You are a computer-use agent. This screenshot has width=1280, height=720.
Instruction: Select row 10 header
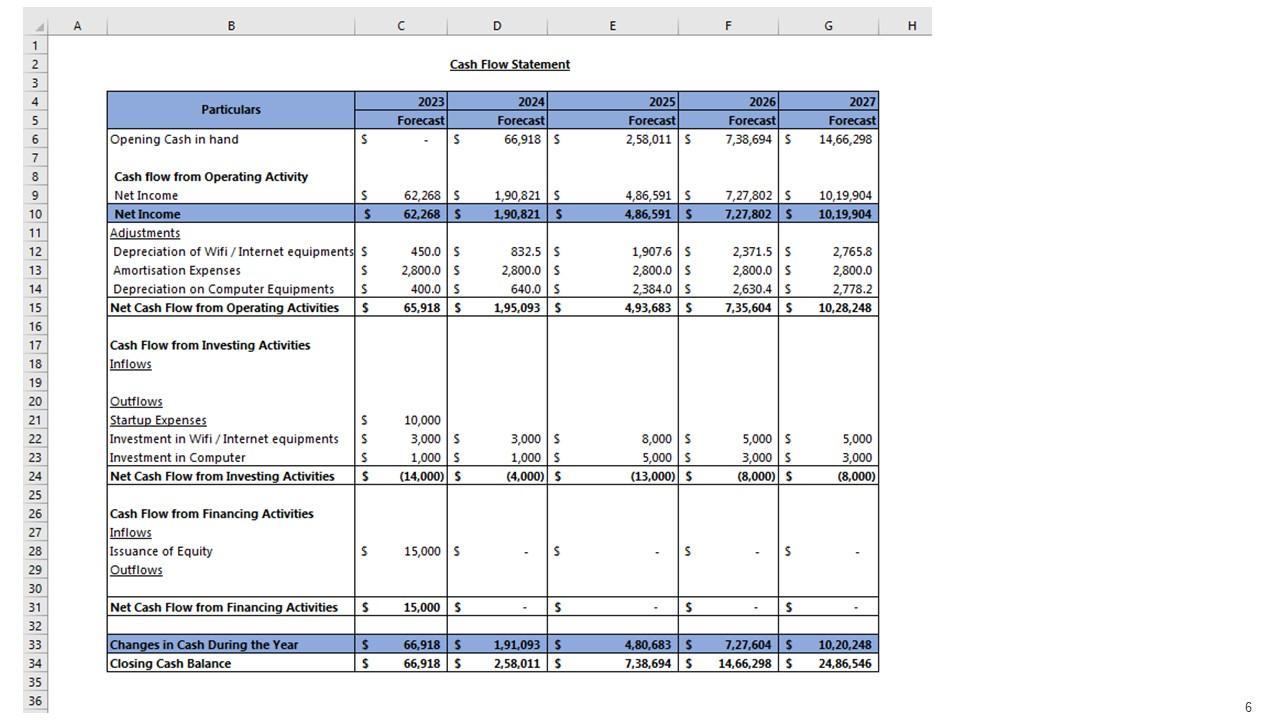click(x=35, y=214)
